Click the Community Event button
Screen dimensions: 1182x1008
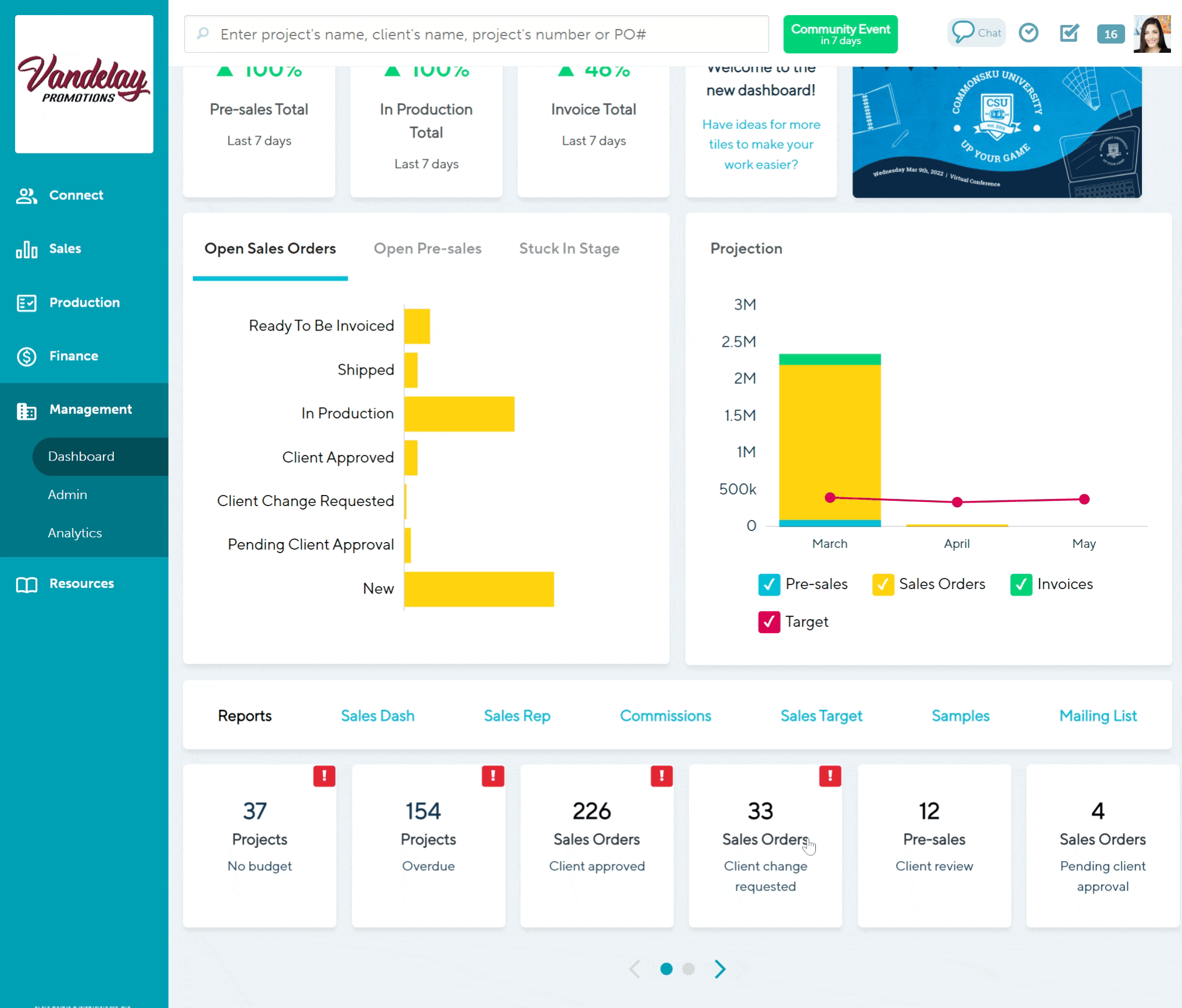(840, 34)
